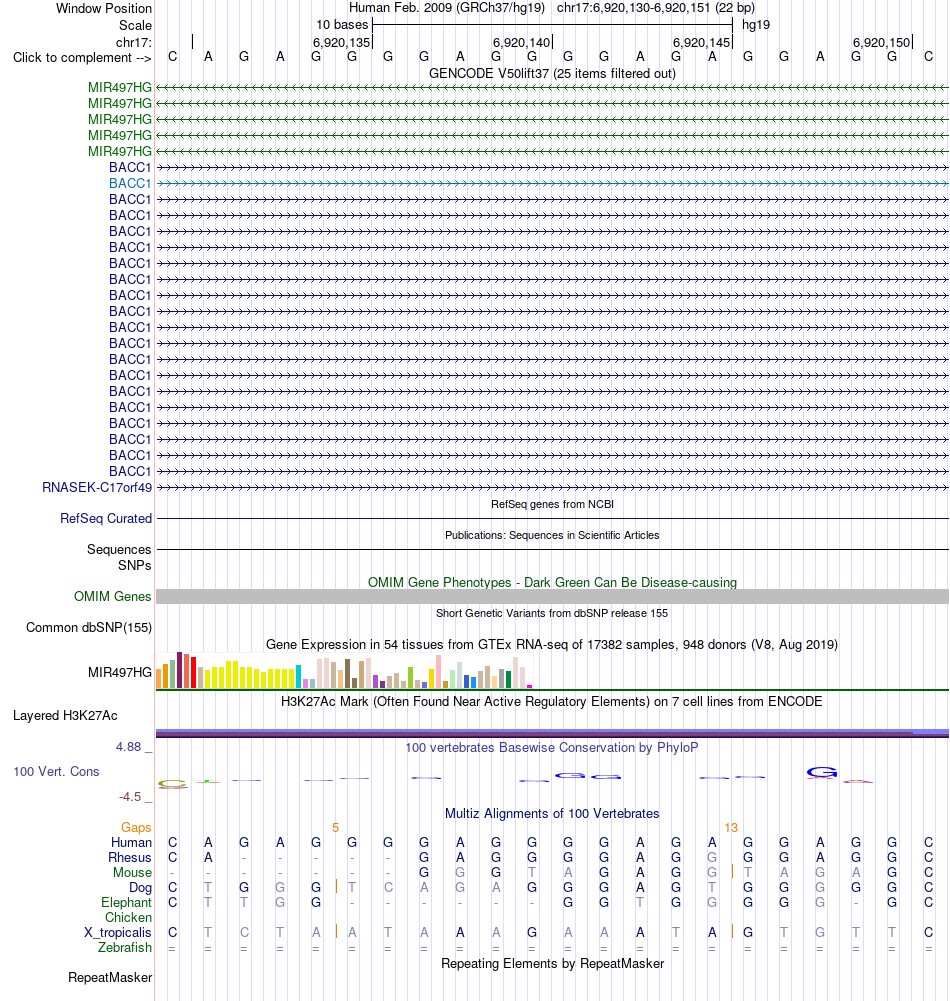Select the Mouse alignment row label
This screenshot has height=1001, width=950.
click(x=132, y=873)
